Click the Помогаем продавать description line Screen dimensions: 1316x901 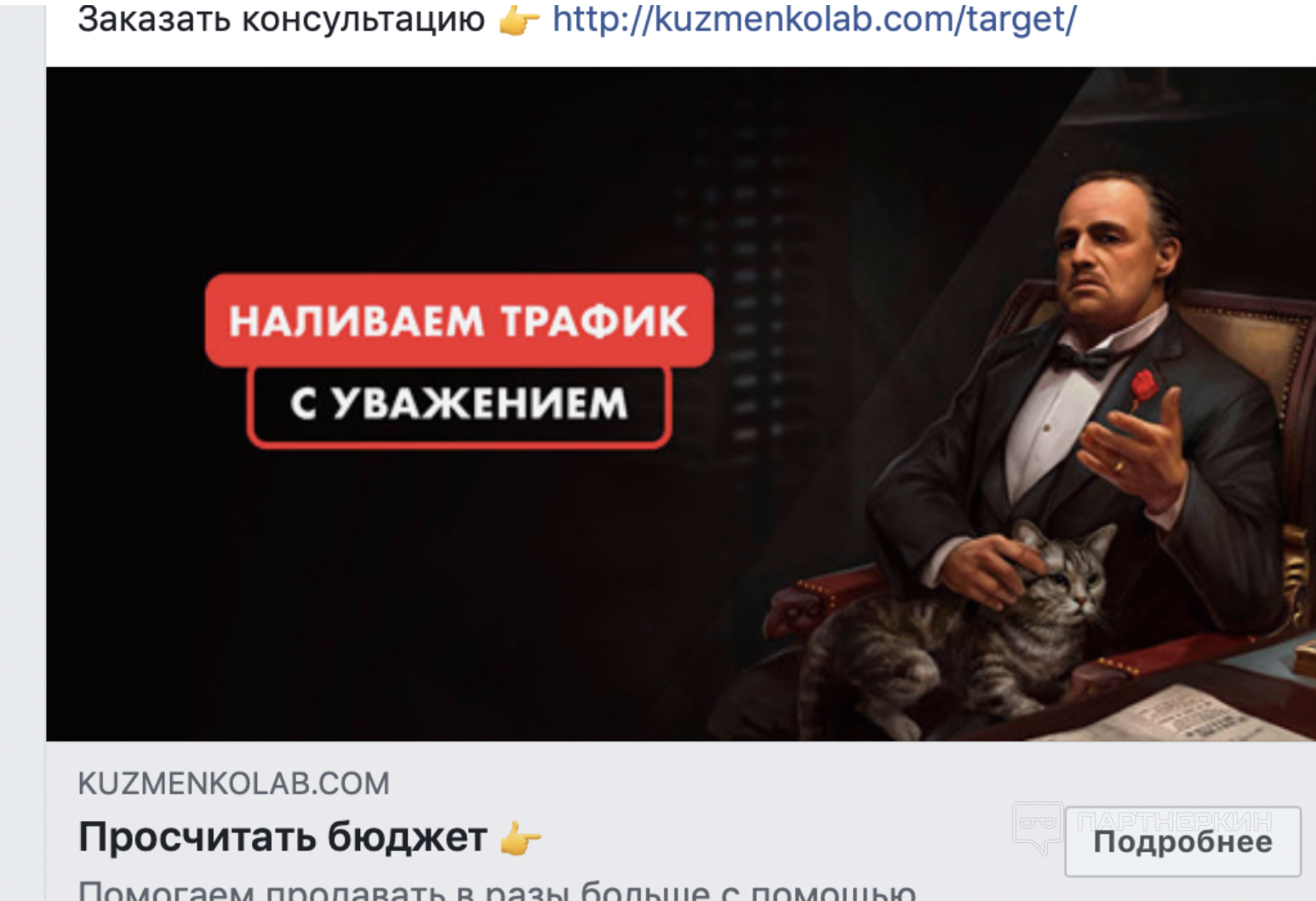(497, 891)
